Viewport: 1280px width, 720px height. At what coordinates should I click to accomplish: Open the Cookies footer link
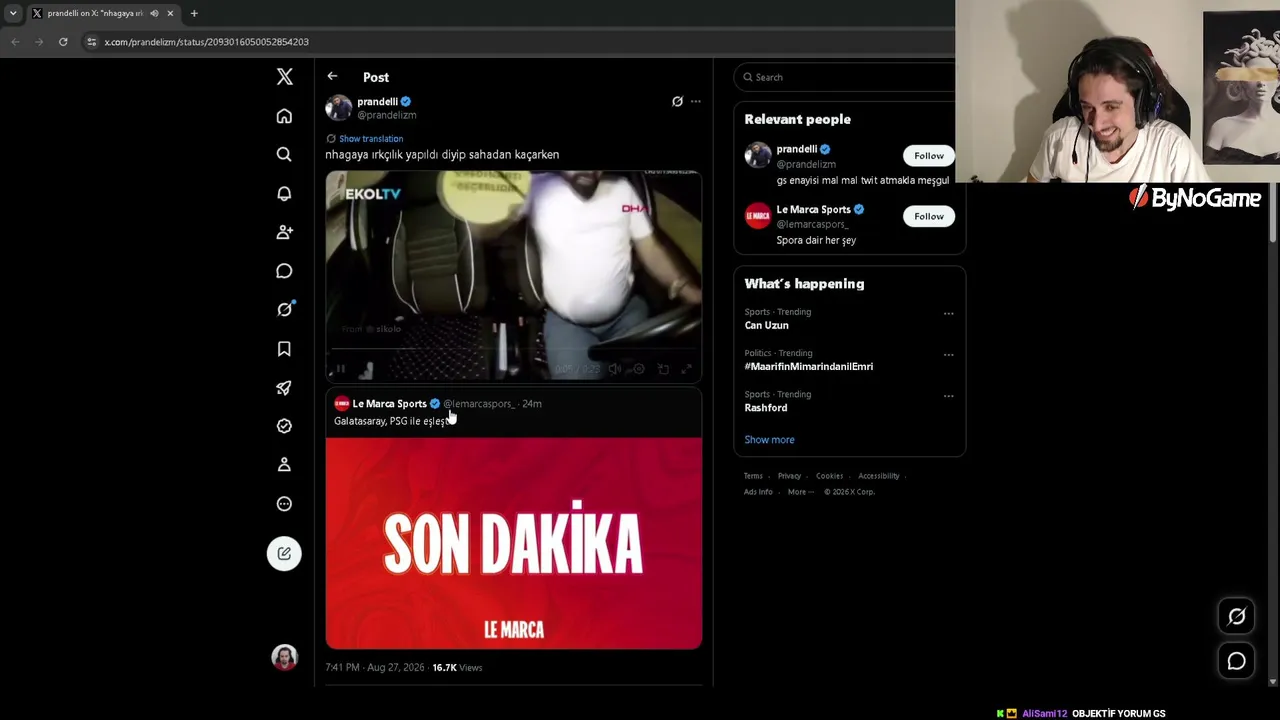click(829, 476)
